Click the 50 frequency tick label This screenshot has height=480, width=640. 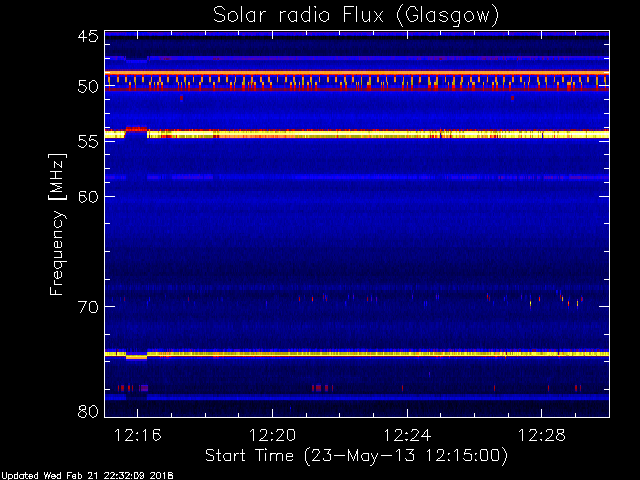[x=88, y=87]
